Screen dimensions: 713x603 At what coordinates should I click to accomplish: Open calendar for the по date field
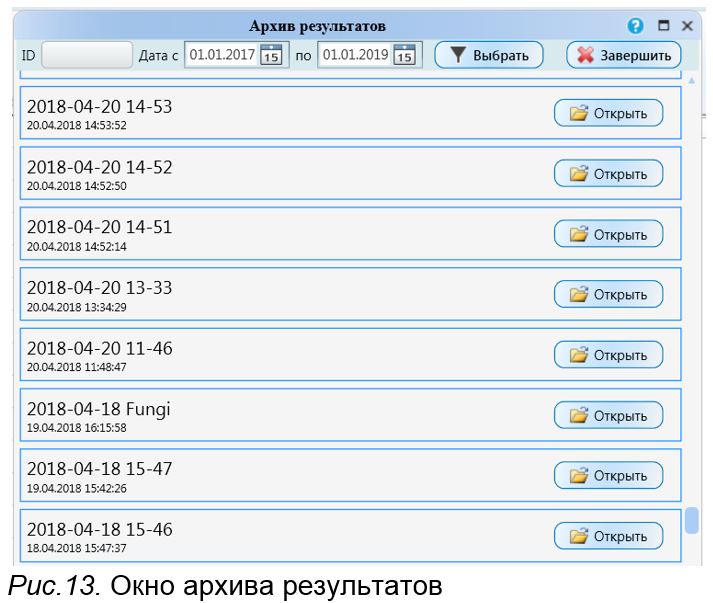pos(404,55)
